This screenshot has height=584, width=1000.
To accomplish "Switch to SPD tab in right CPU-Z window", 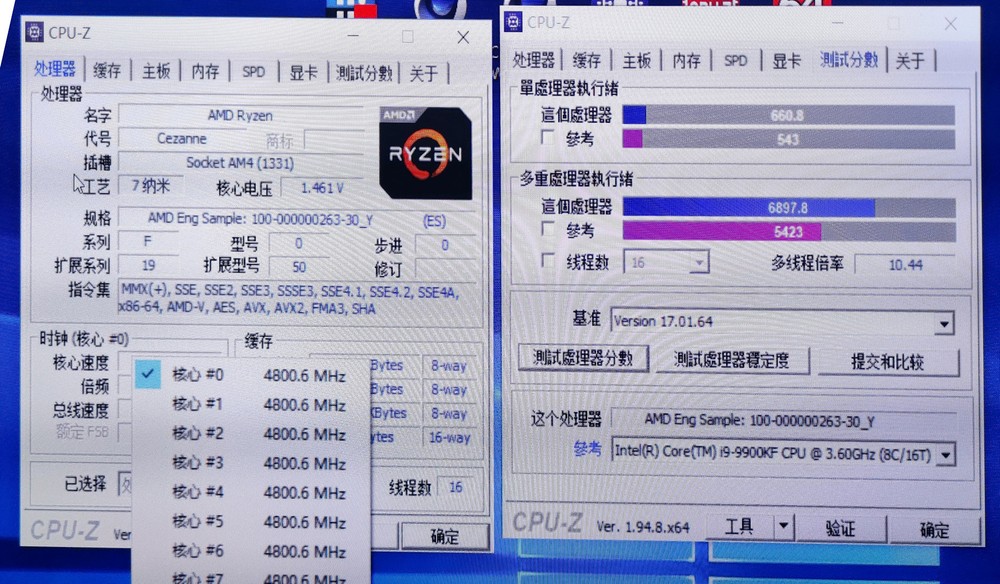I will 735,61.
